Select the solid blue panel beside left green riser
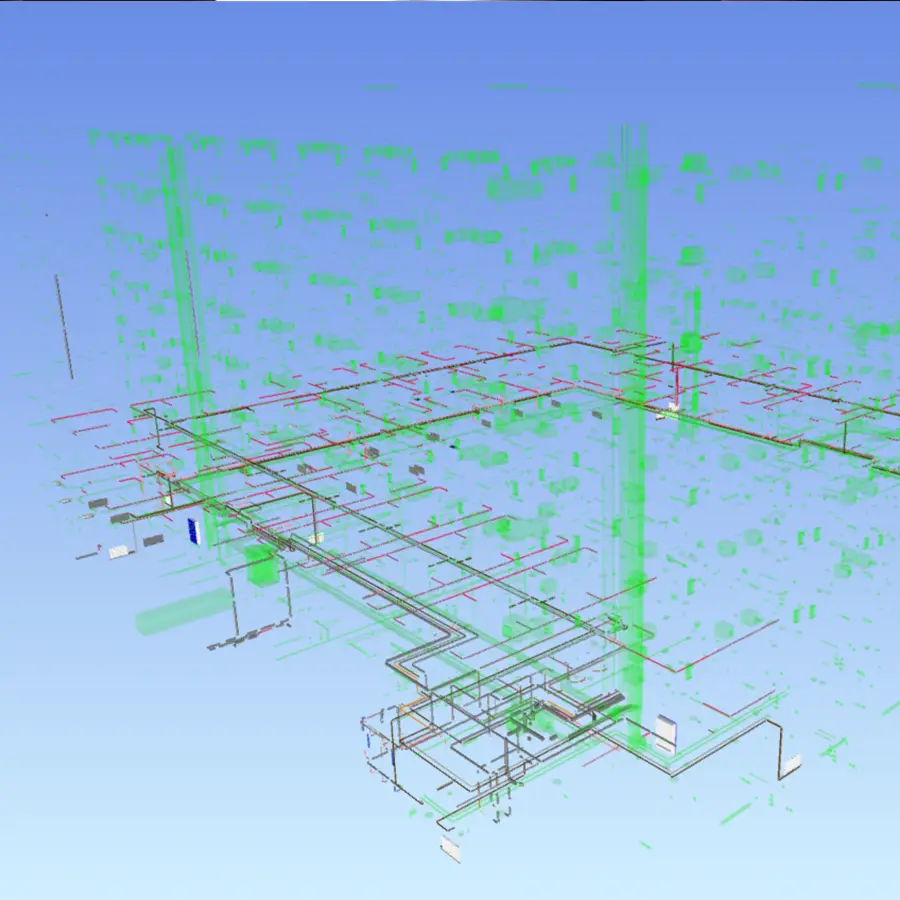Image resolution: width=900 pixels, height=900 pixels. pos(194,531)
